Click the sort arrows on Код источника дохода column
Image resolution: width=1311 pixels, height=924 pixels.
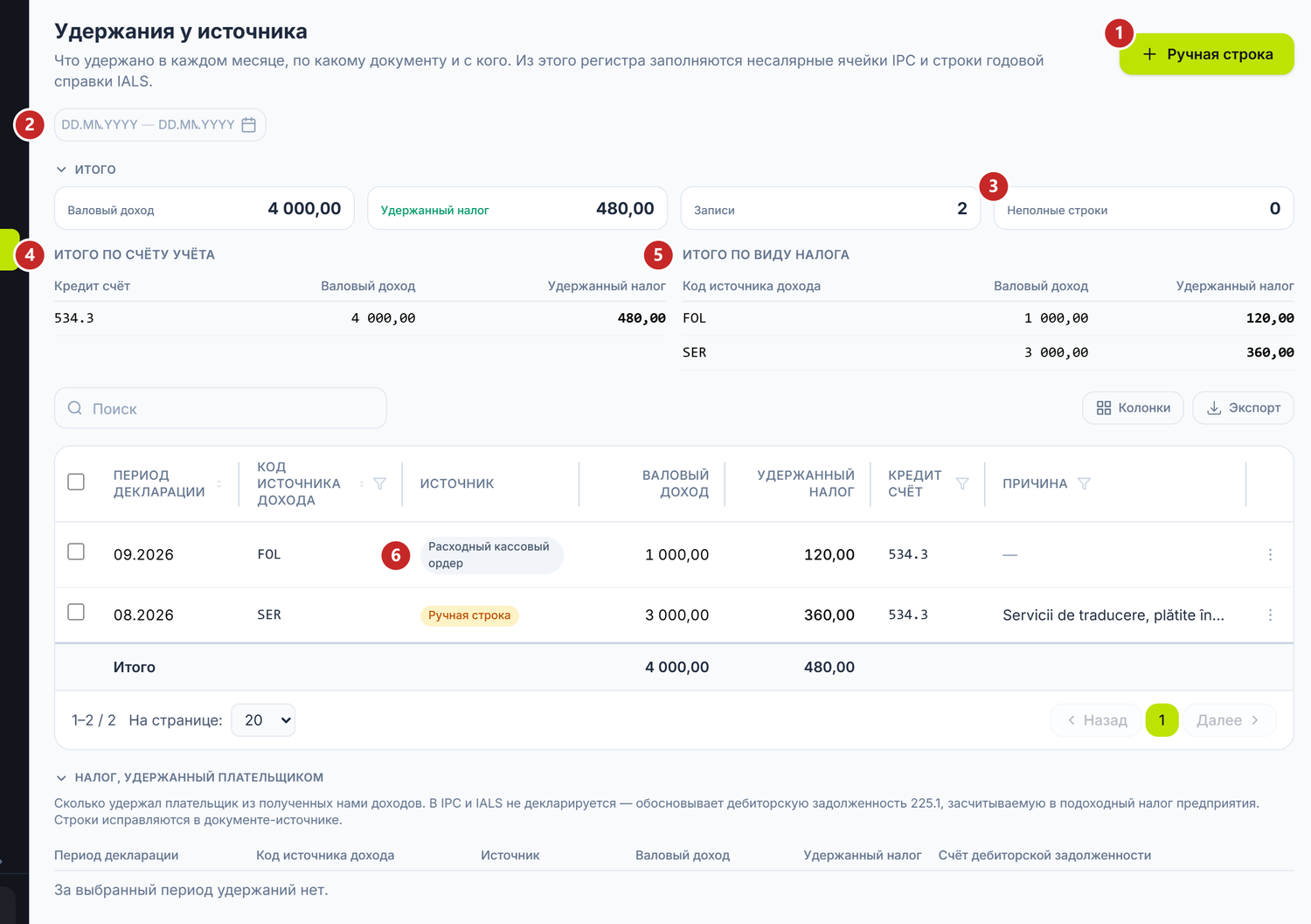coord(362,483)
